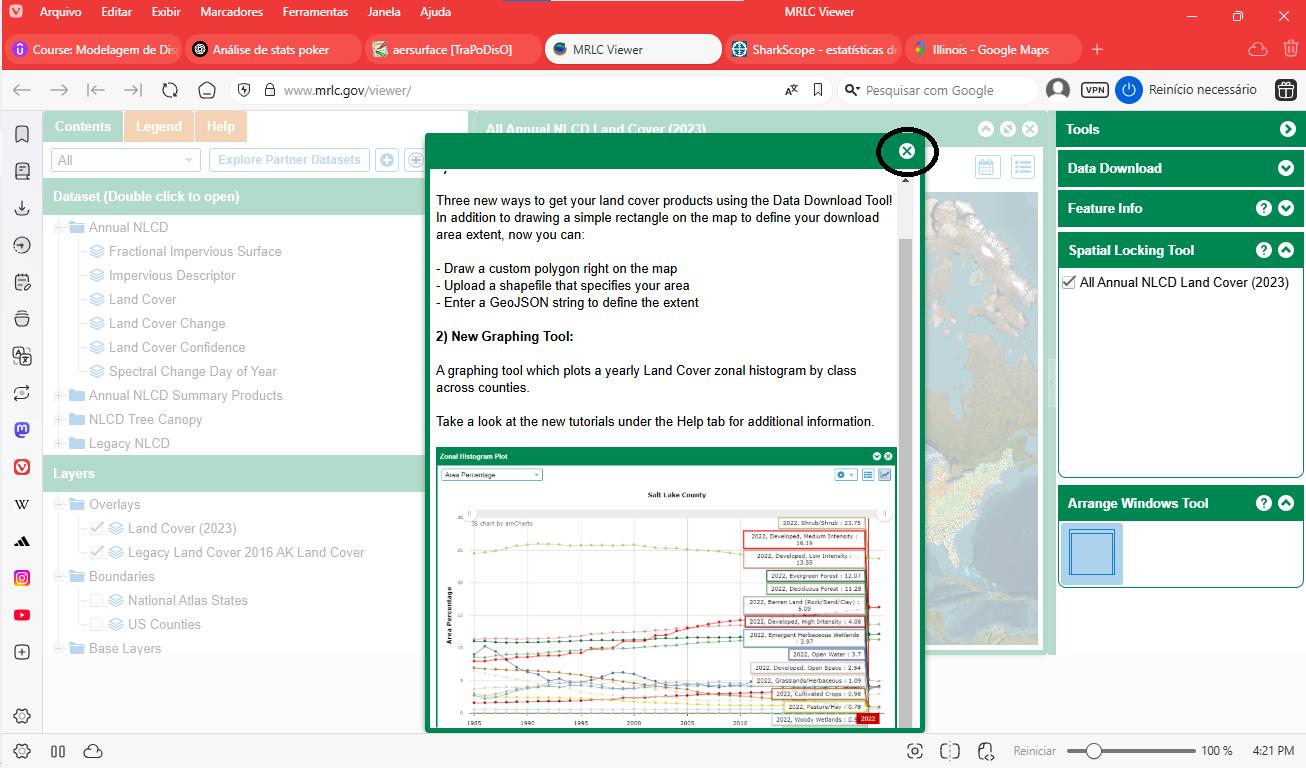Click the add dataset plus icon

point(387,160)
